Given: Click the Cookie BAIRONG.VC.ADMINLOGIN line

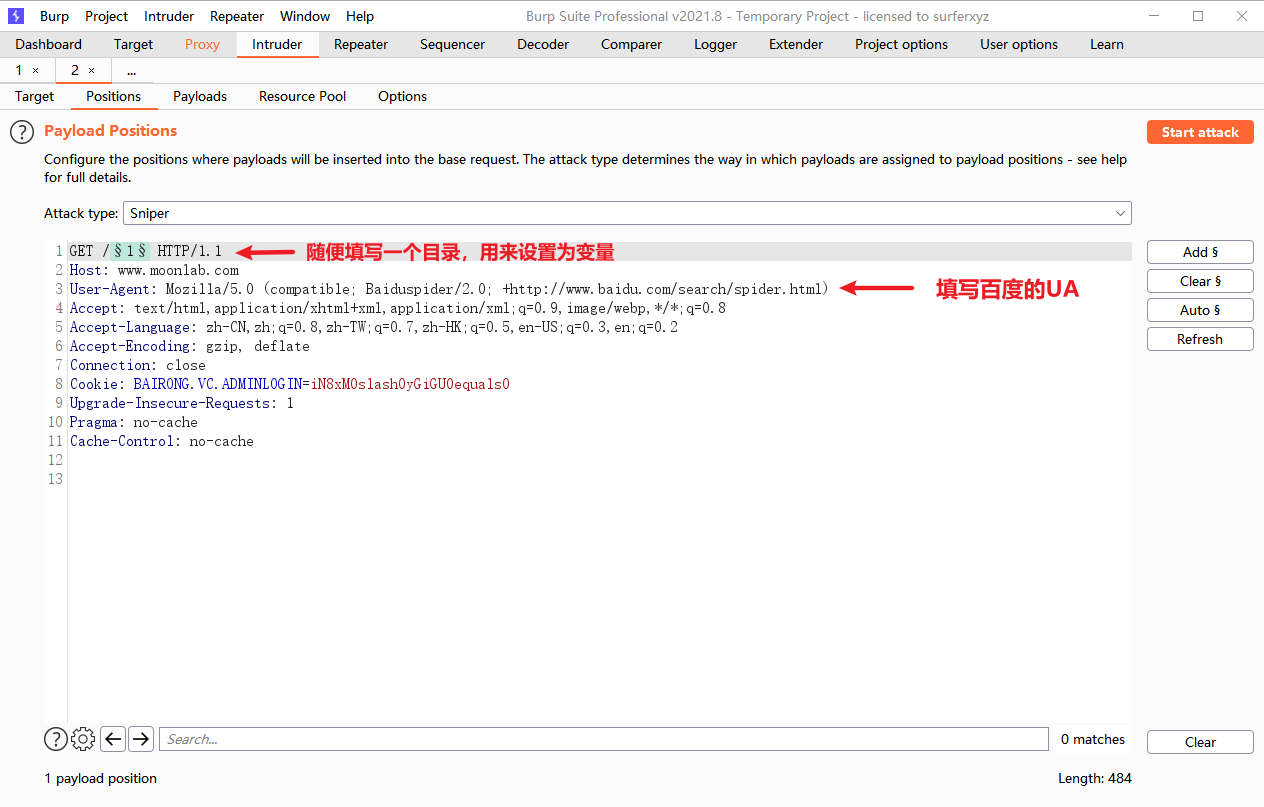Looking at the screenshot, I should tap(290, 384).
